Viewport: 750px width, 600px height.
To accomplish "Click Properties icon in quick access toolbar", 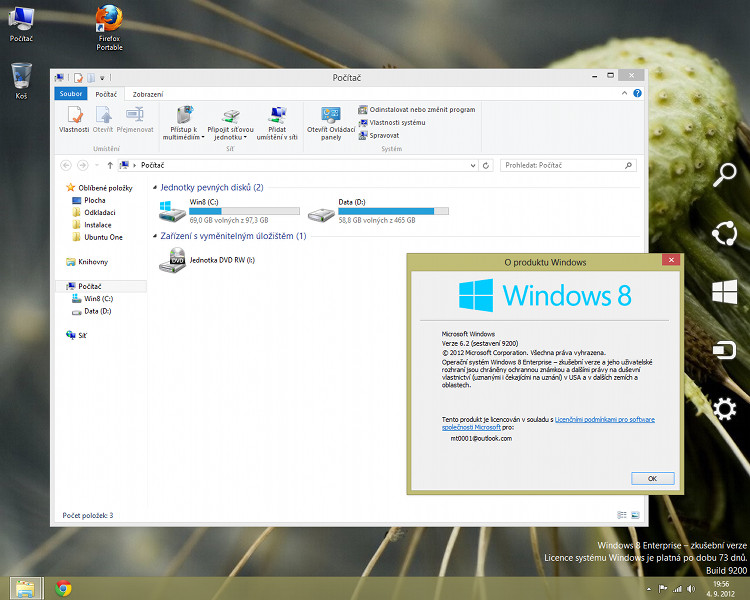I will pos(78,77).
